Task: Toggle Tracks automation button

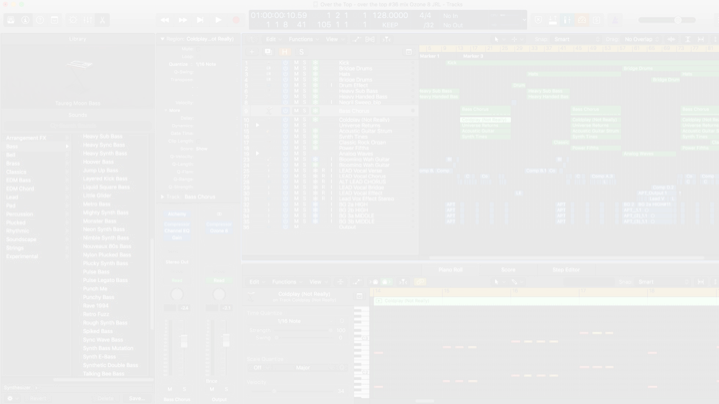Action: 356,39
